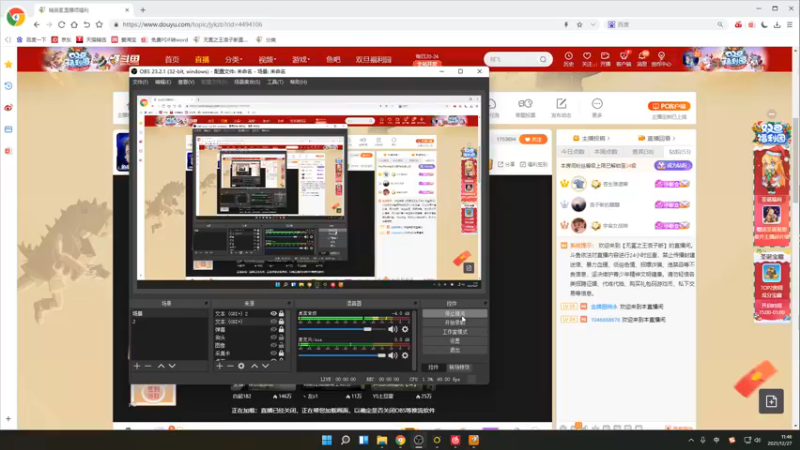Open Weibo icon in the browser sidebar
The height and width of the screenshot is (450, 800).
(8, 108)
